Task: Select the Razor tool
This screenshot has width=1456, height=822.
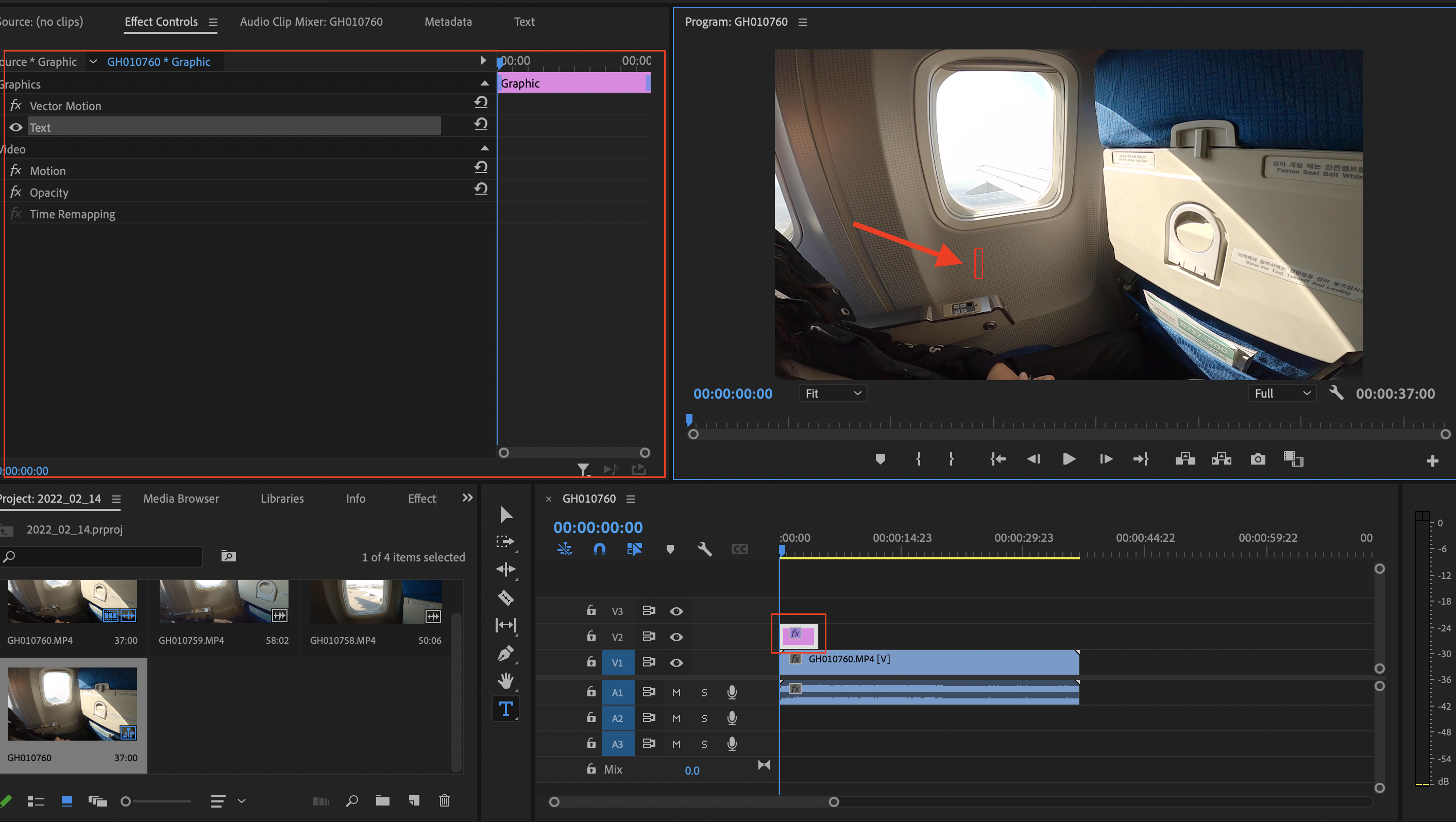Action: (x=506, y=597)
